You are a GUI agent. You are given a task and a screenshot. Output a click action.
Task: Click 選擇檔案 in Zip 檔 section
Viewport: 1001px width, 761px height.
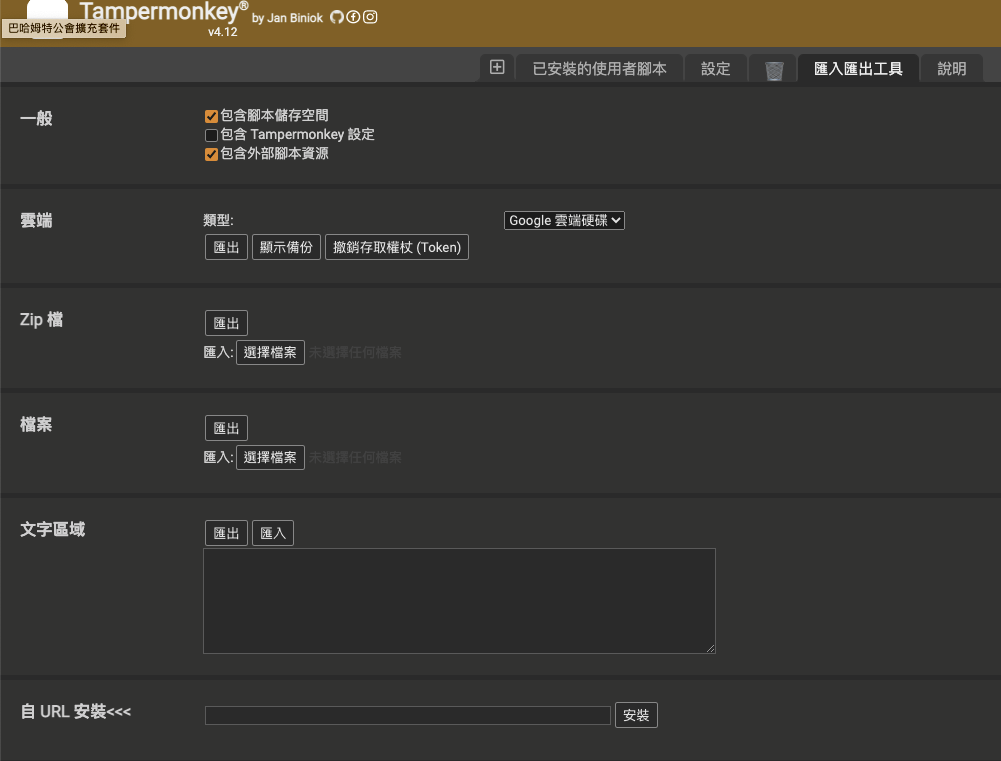[x=270, y=352]
